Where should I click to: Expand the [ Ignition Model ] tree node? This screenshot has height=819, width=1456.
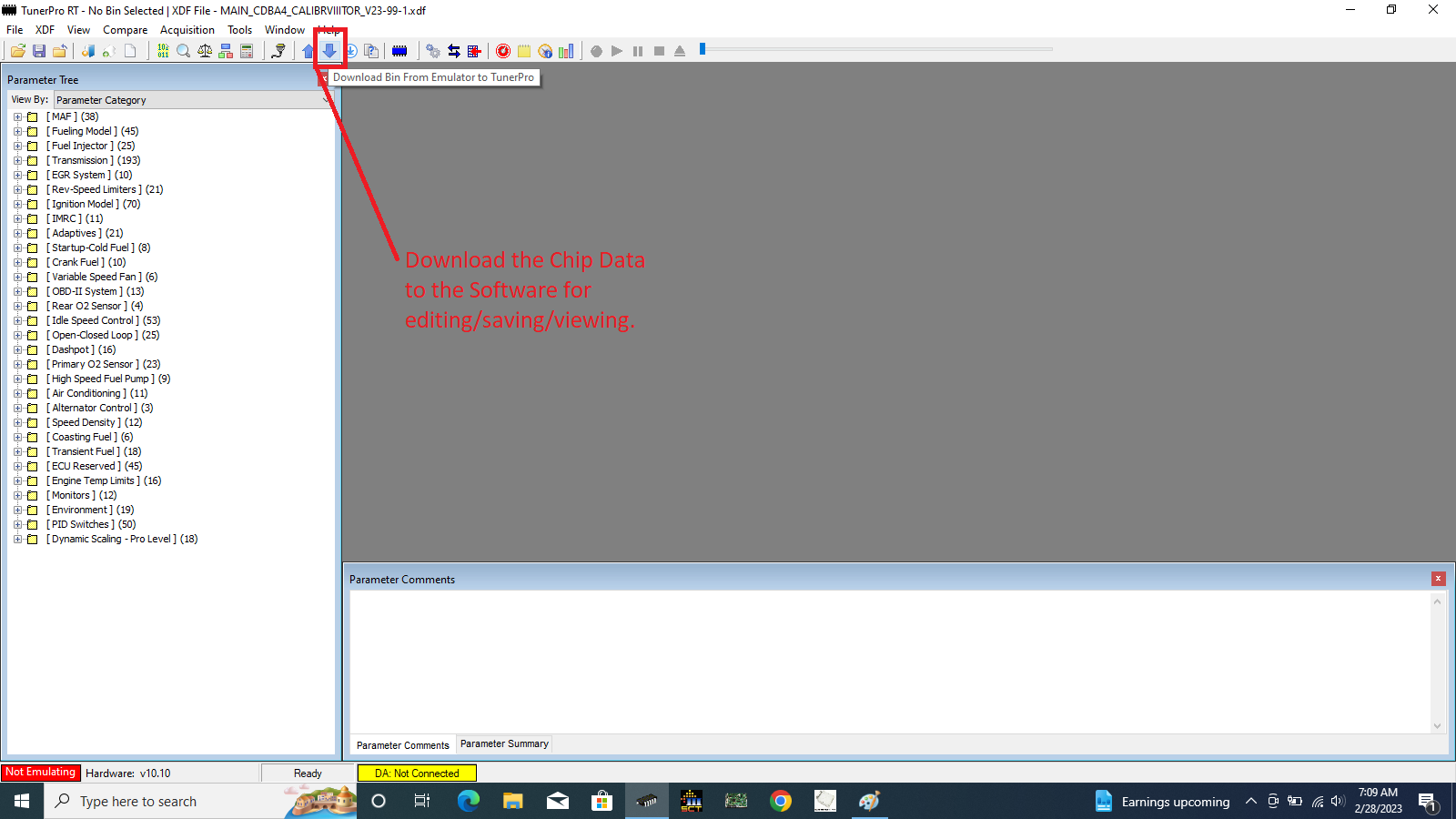coord(17,204)
